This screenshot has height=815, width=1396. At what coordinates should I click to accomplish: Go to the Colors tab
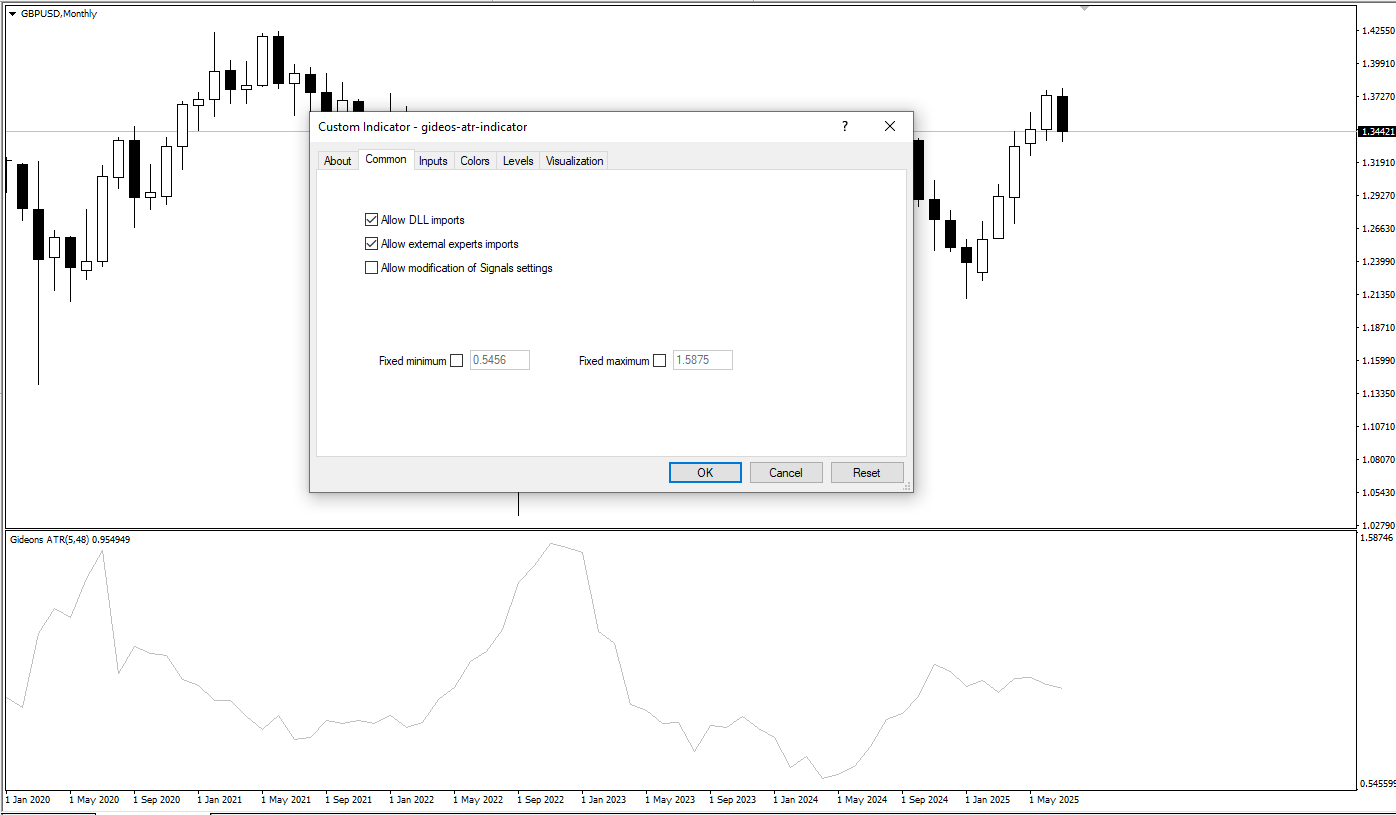click(x=475, y=161)
